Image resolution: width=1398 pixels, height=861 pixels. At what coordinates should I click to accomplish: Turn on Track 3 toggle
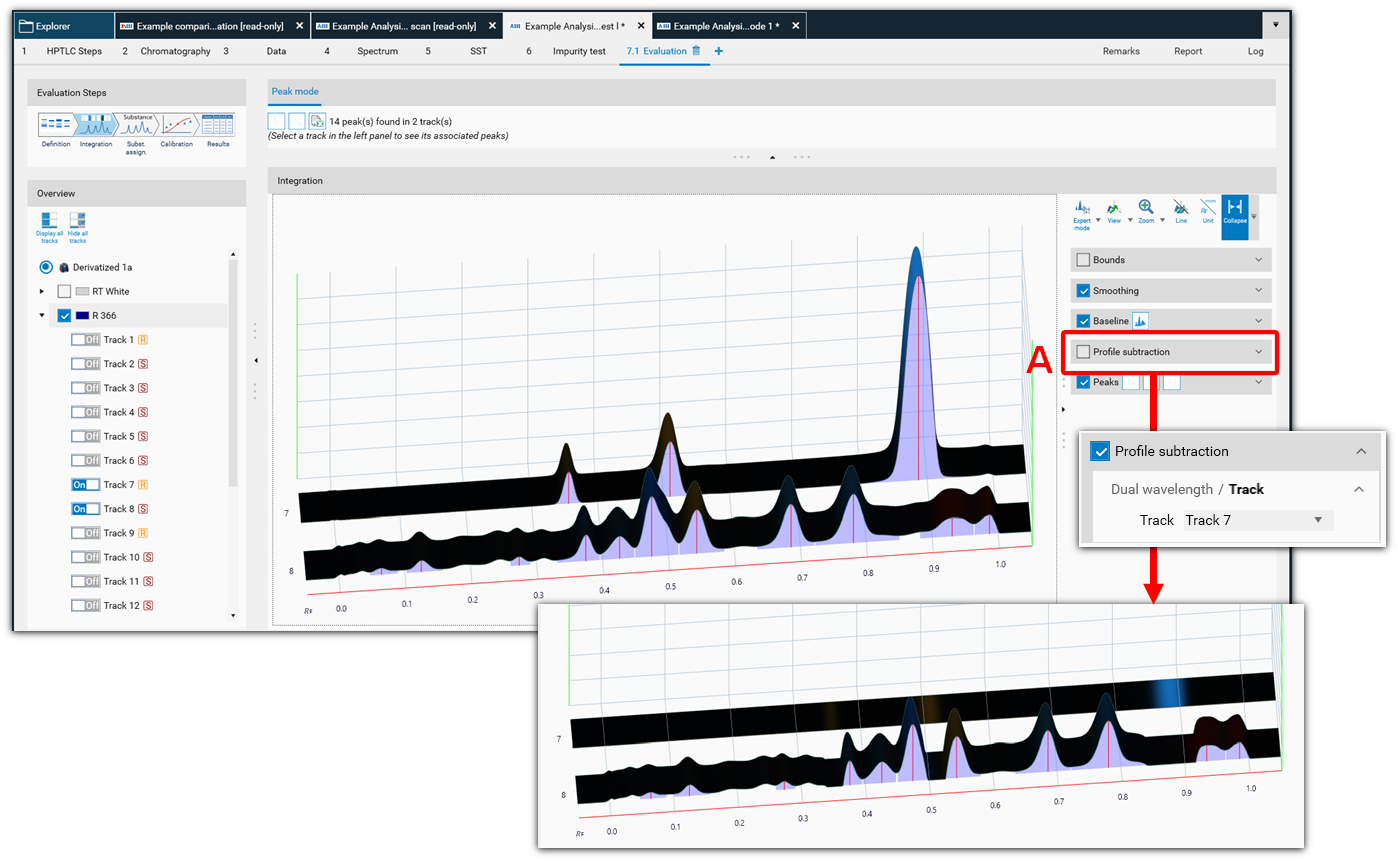(85, 388)
